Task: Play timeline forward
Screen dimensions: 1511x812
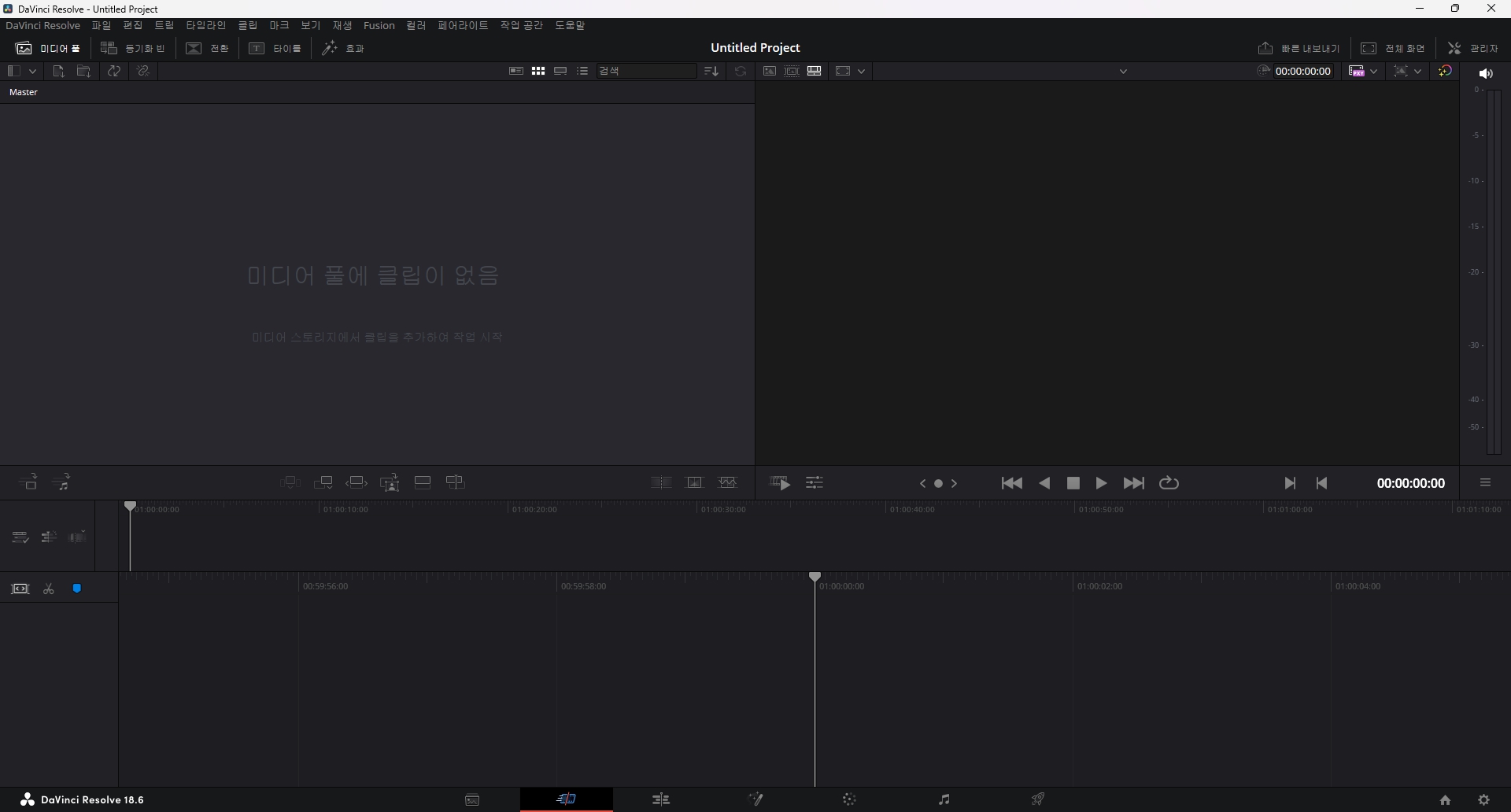Action: [x=1102, y=483]
